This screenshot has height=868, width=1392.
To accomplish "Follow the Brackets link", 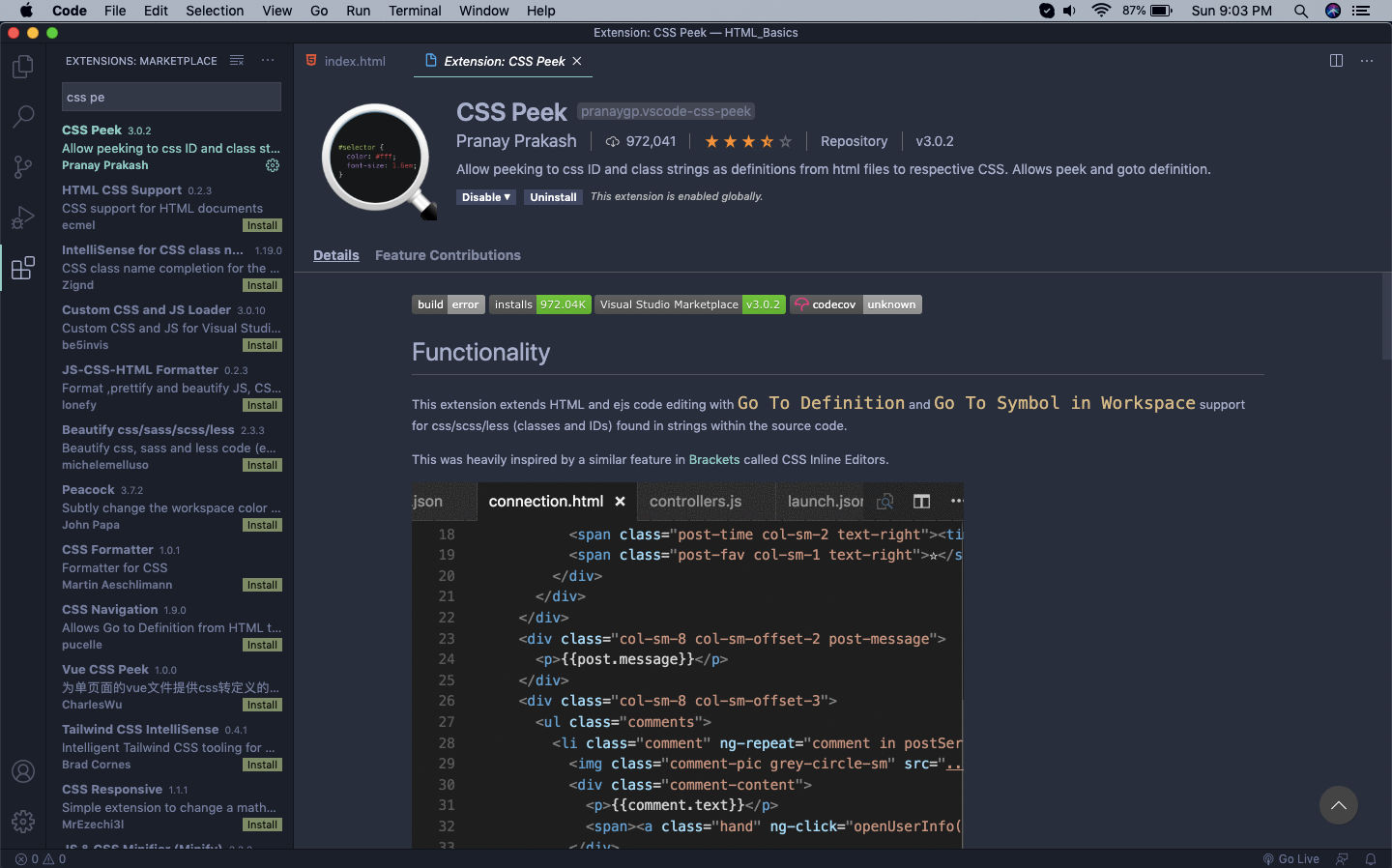I will click(714, 459).
